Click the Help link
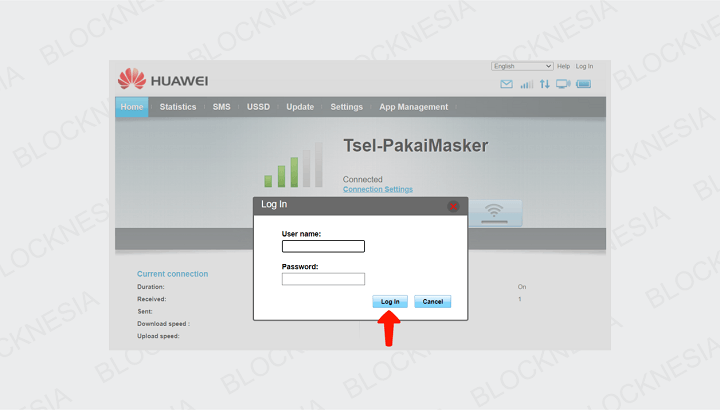720x410 pixels. [x=563, y=66]
